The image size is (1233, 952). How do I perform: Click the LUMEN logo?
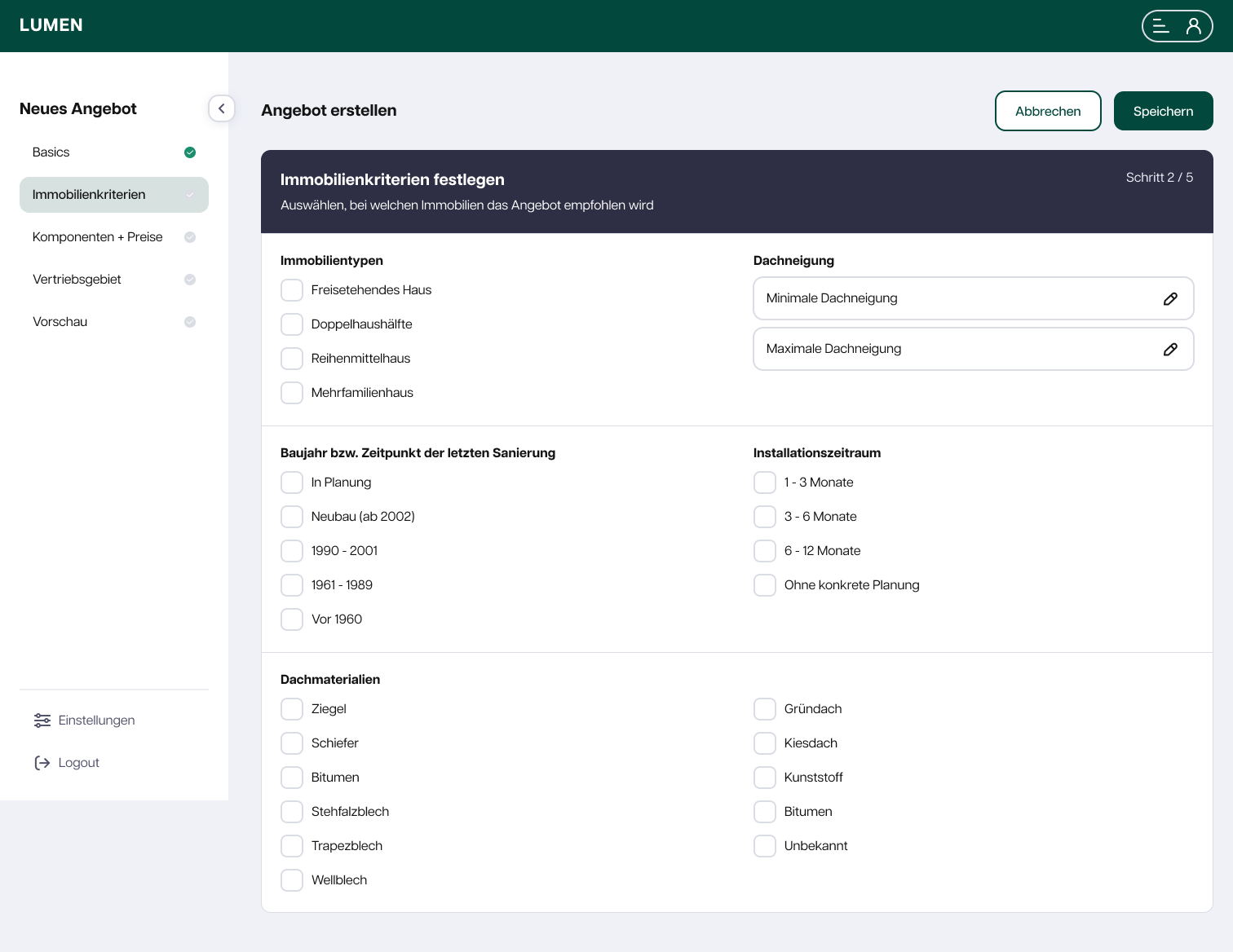51,25
